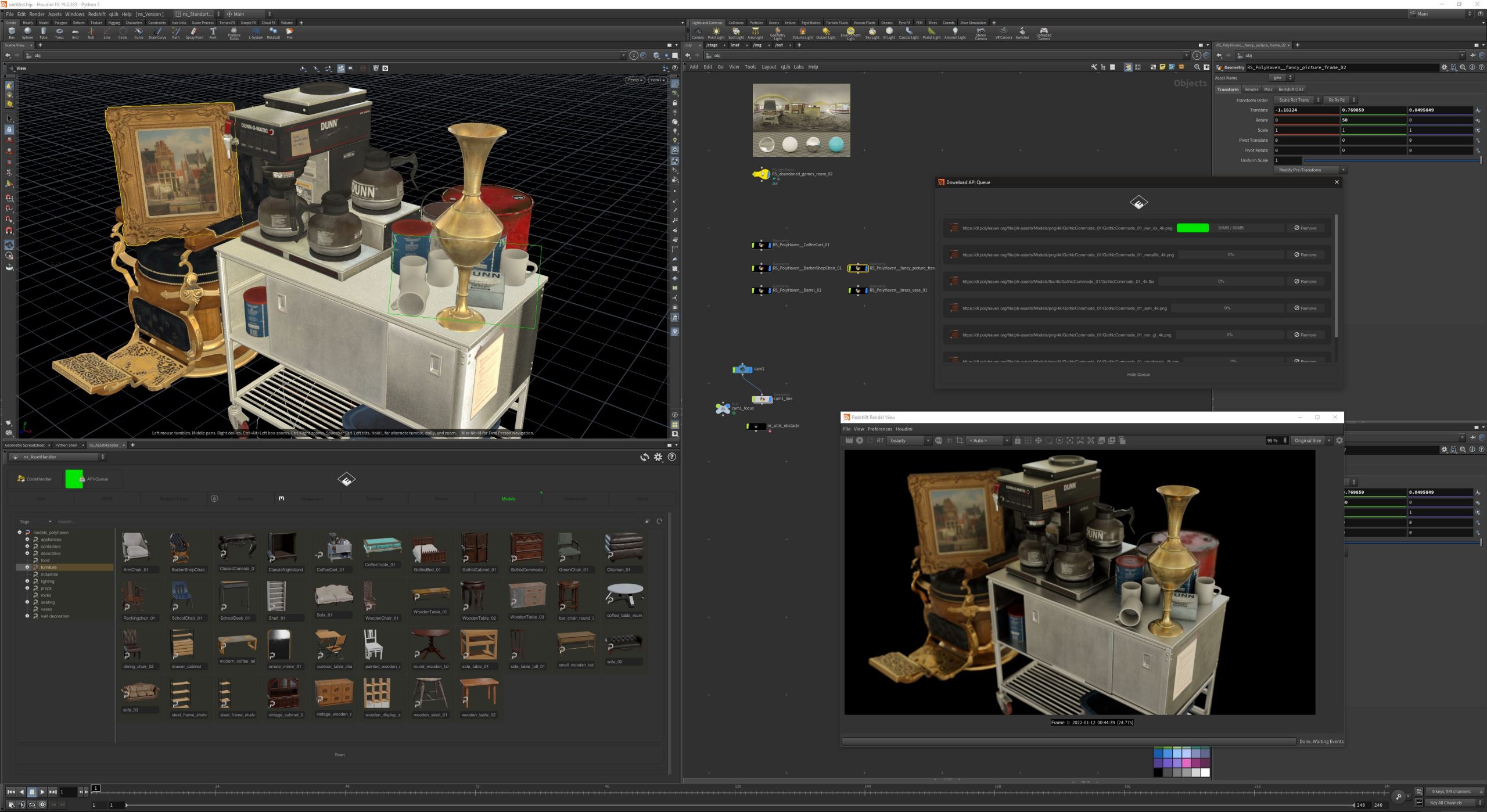Click Remove for the metallic_4k.png download
The height and width of the screenshot is (812, 1487).
[1305, 255]
